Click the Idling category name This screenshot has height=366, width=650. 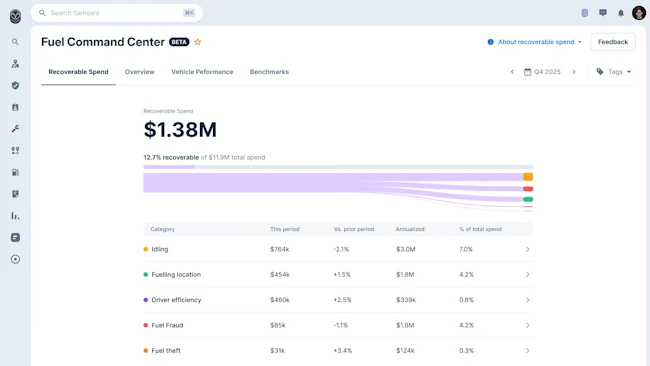[x=160, y=249]
